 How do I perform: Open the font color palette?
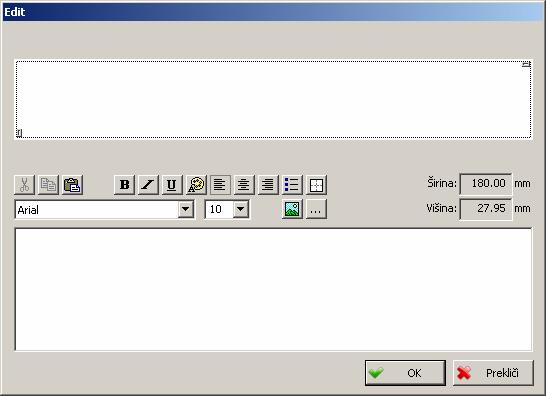196,185
